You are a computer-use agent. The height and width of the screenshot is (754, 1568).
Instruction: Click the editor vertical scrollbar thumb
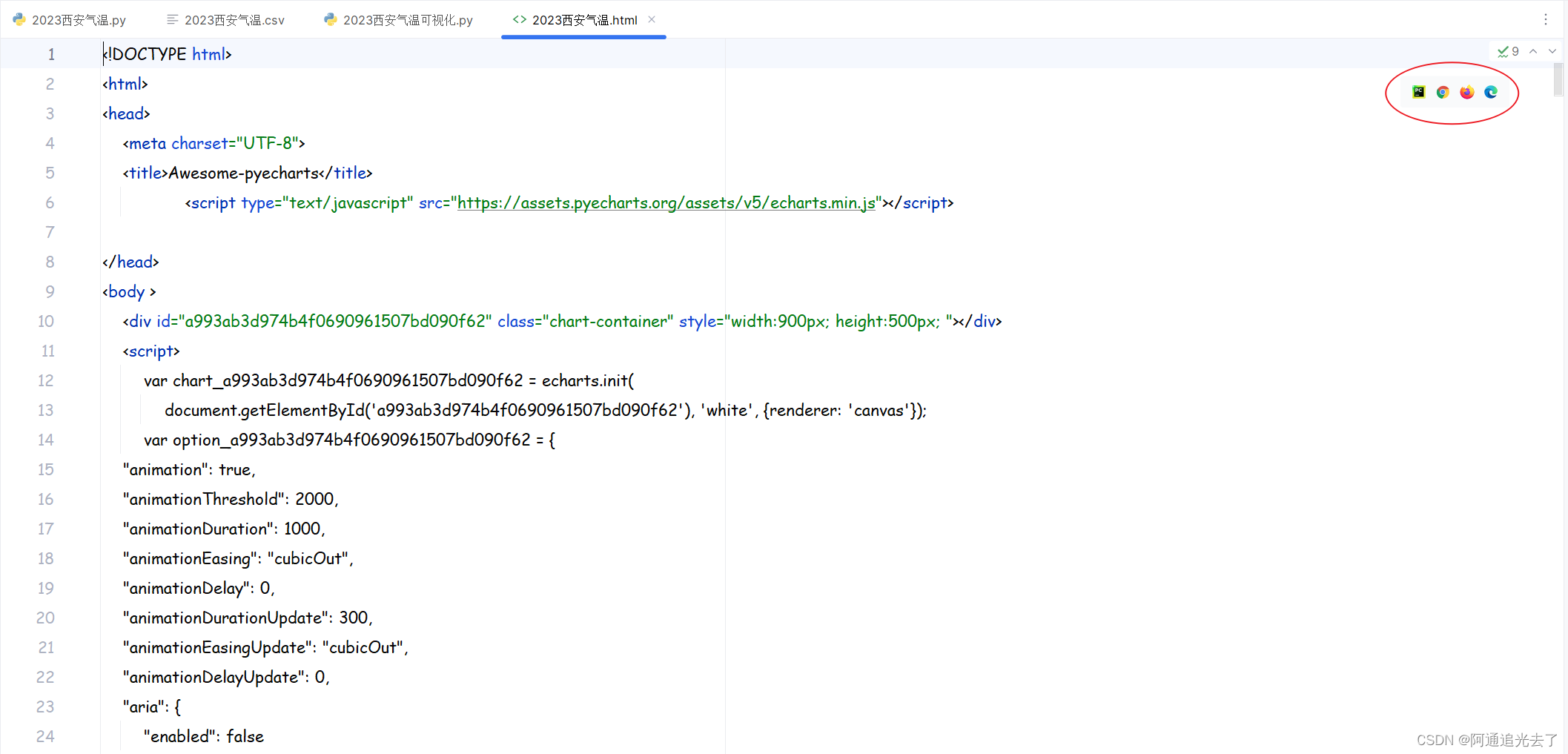pyautogui.click(x=1558, y=79)
